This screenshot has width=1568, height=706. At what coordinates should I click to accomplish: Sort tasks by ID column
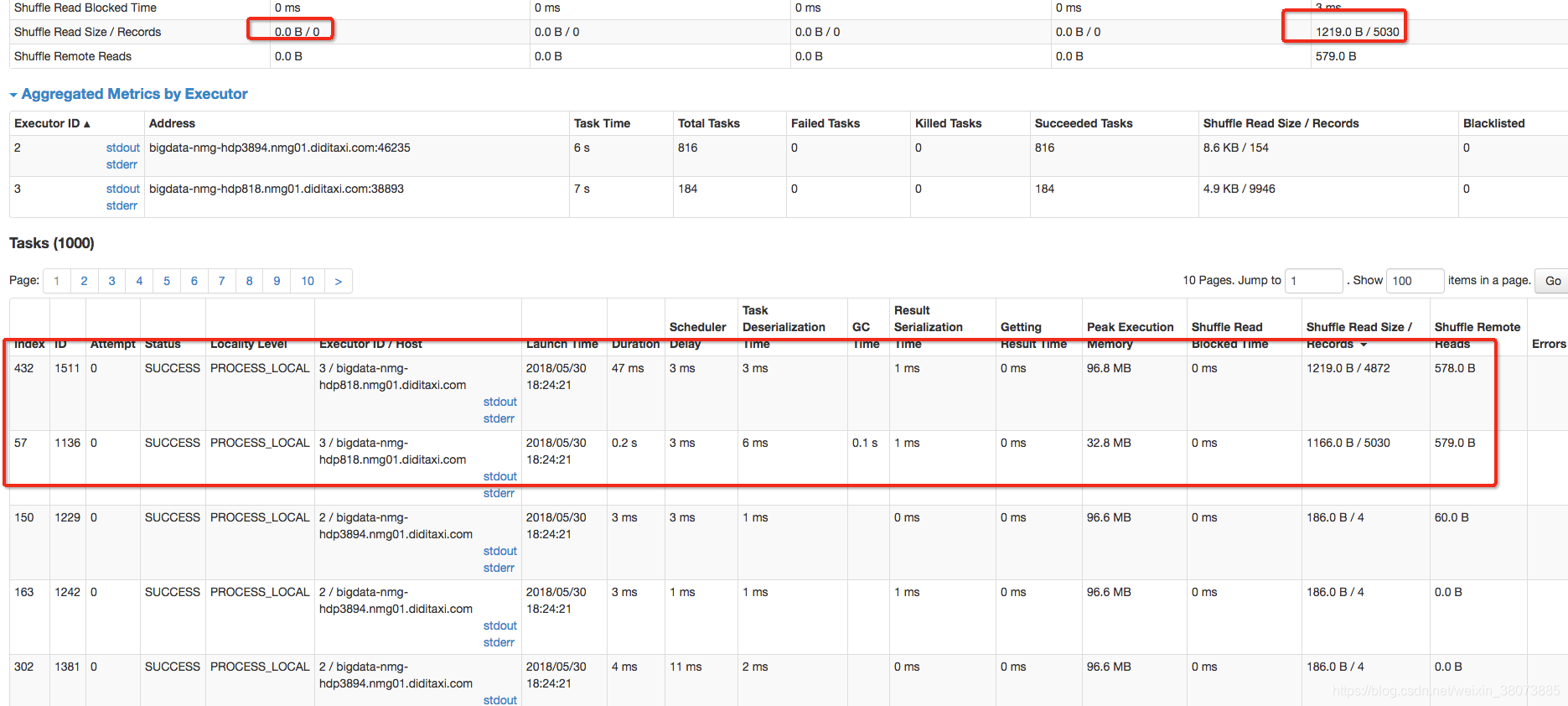(x=60, y=344)
